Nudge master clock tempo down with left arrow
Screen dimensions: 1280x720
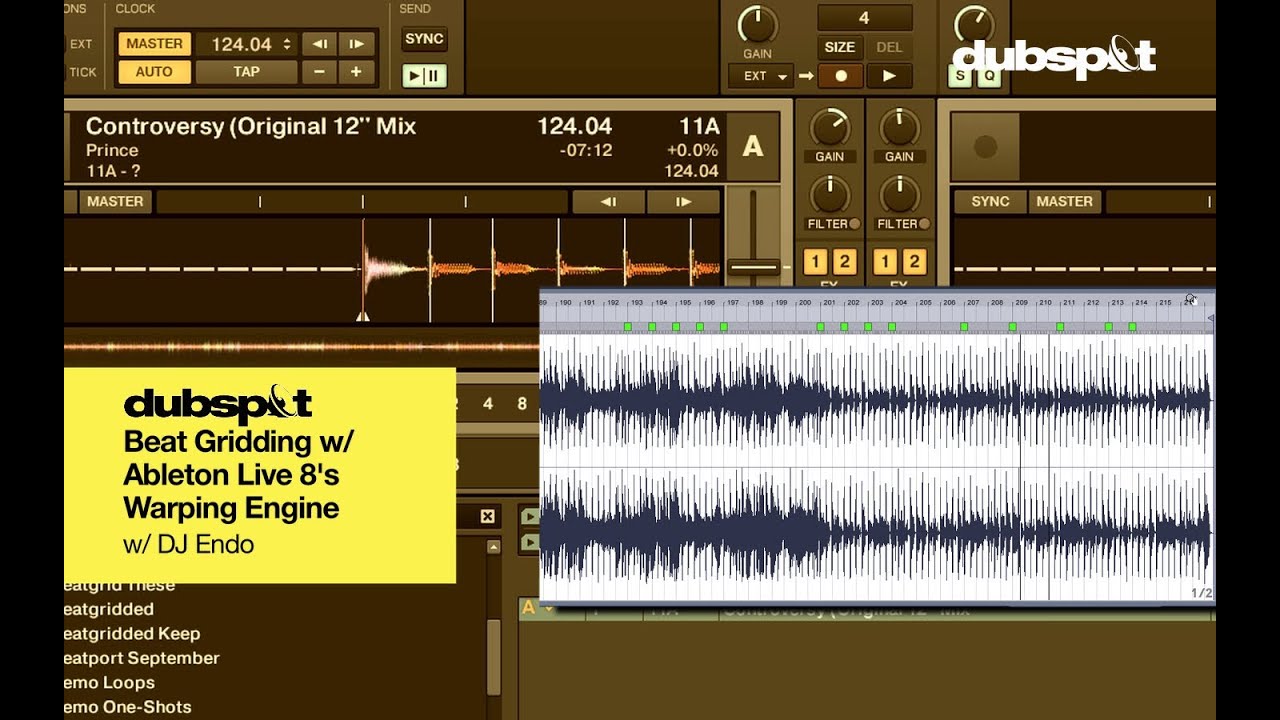[319, 44]
